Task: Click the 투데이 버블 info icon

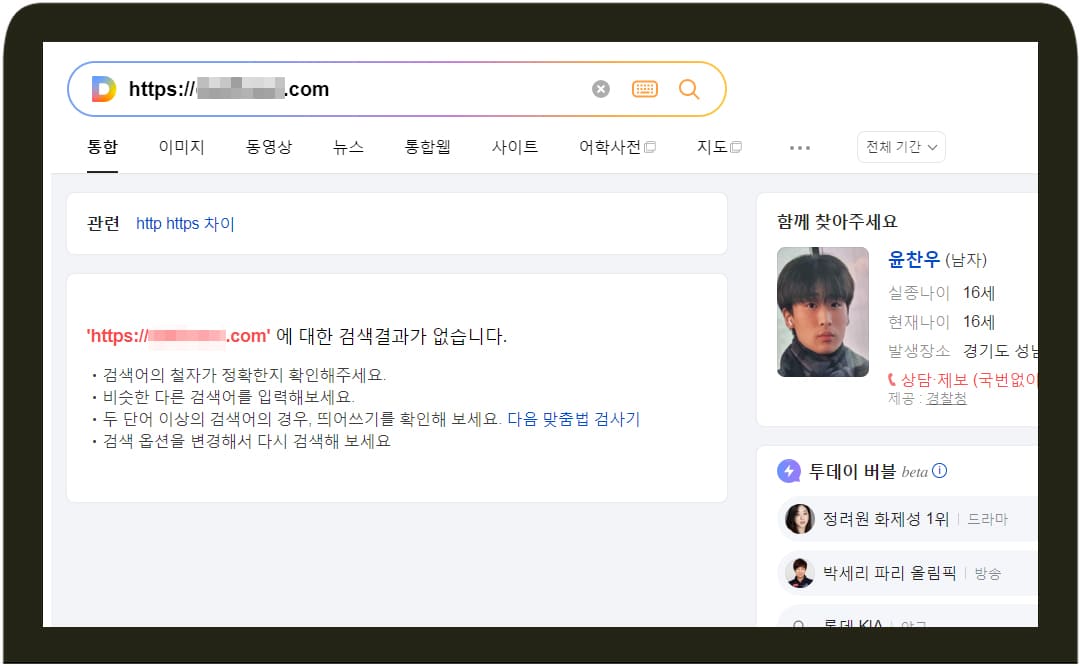Action: click(x=938, y=470)
